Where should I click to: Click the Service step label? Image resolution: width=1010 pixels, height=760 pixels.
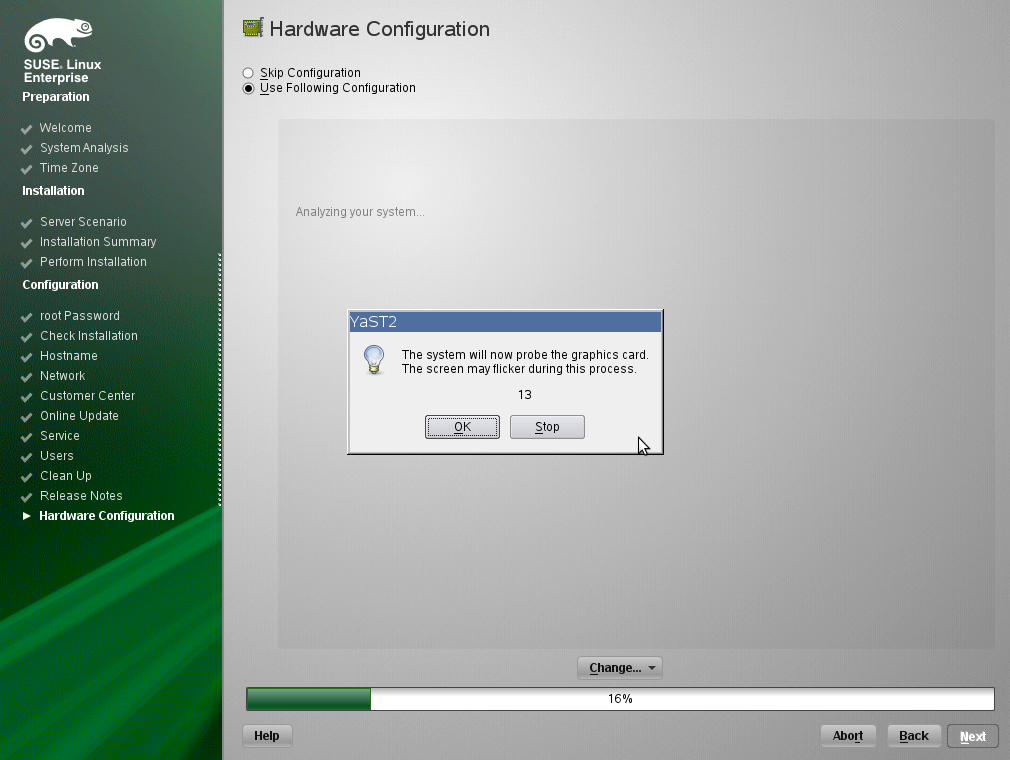coord(60,435)
